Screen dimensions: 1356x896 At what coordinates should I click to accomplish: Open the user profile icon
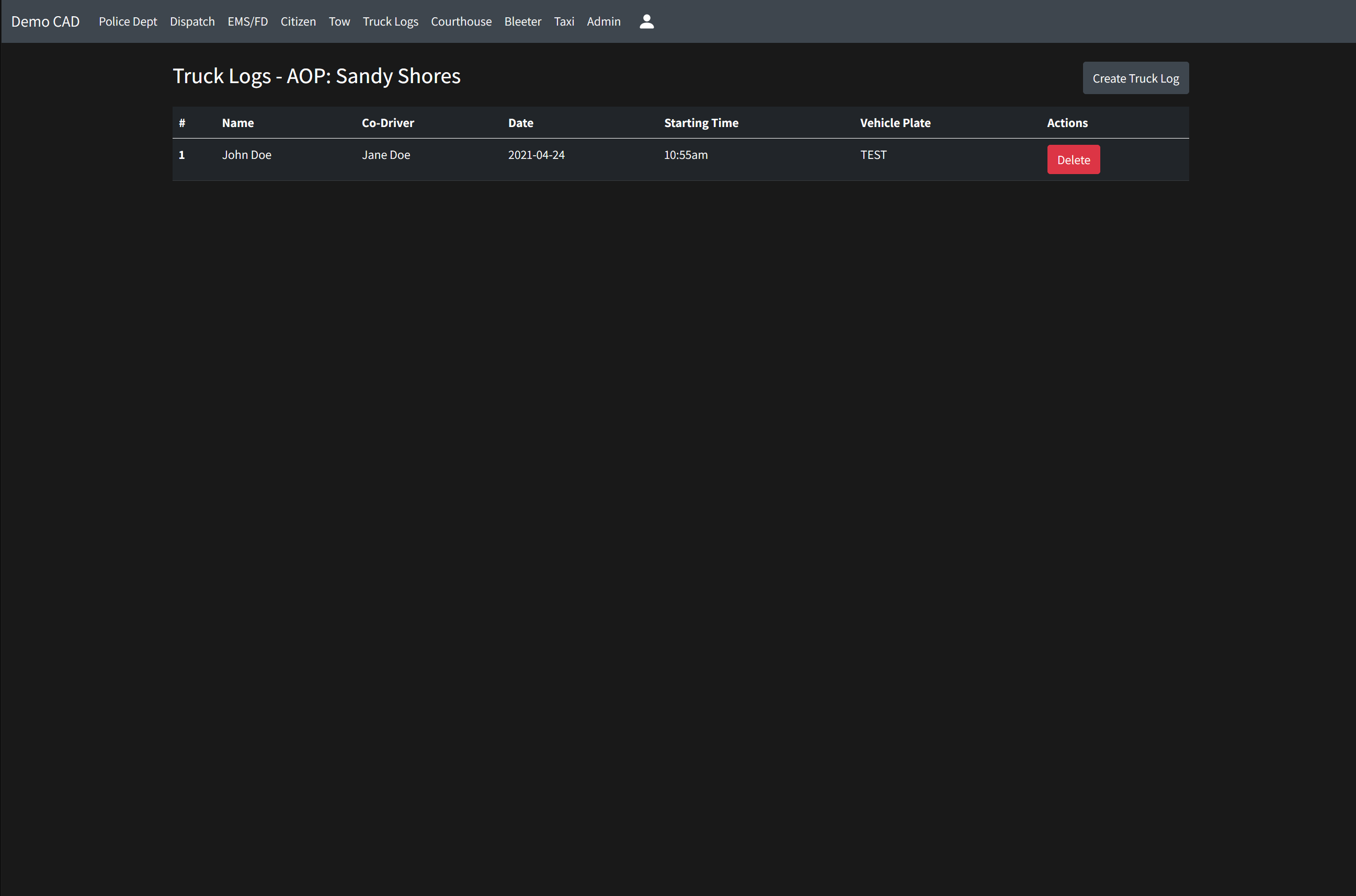(x=646, y=22)
